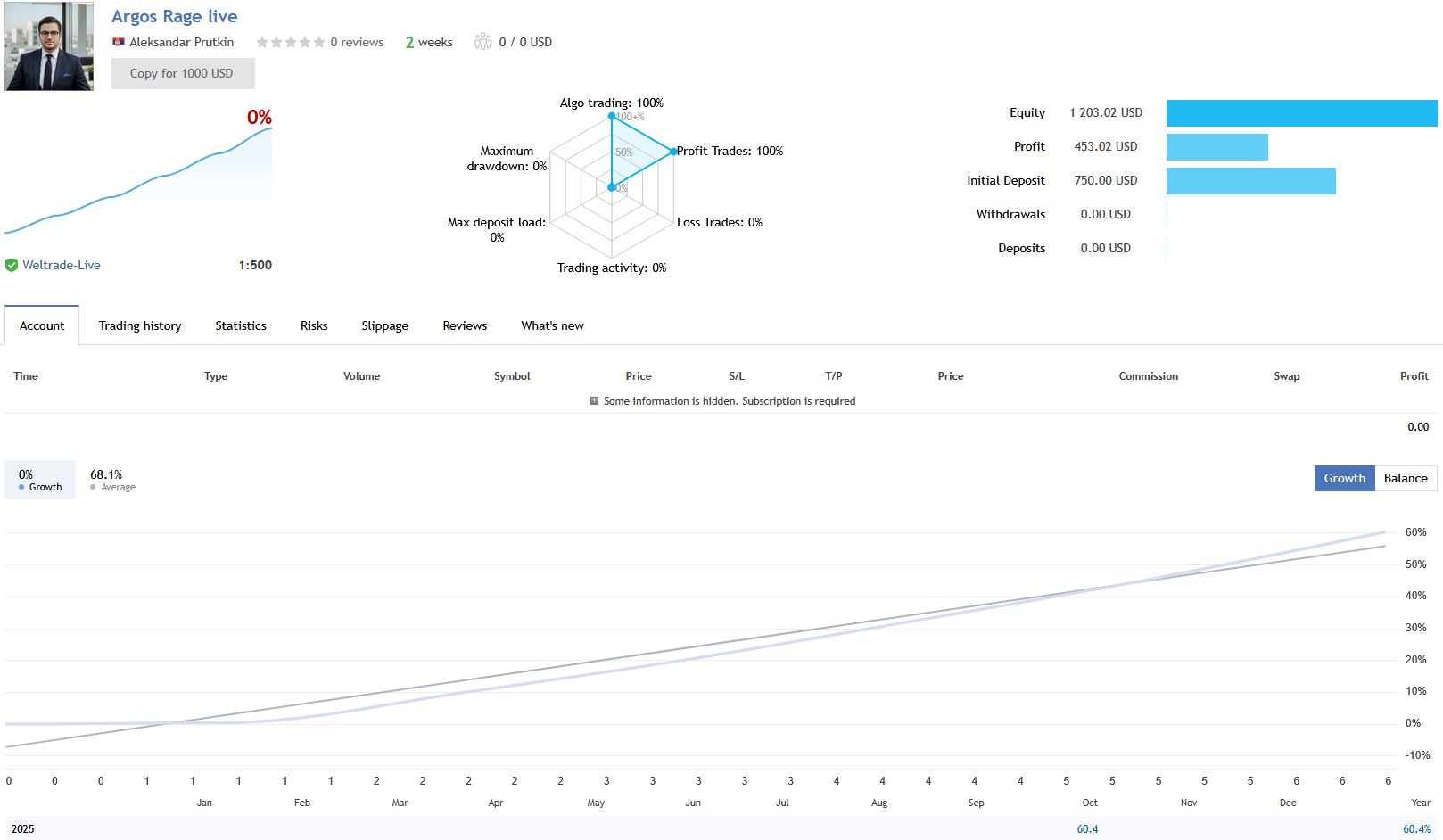Click the green shield icon near Weltrade-Live
Viewport: 1443px width, 840px height.
pyautogui.click(x=12, y=265)
